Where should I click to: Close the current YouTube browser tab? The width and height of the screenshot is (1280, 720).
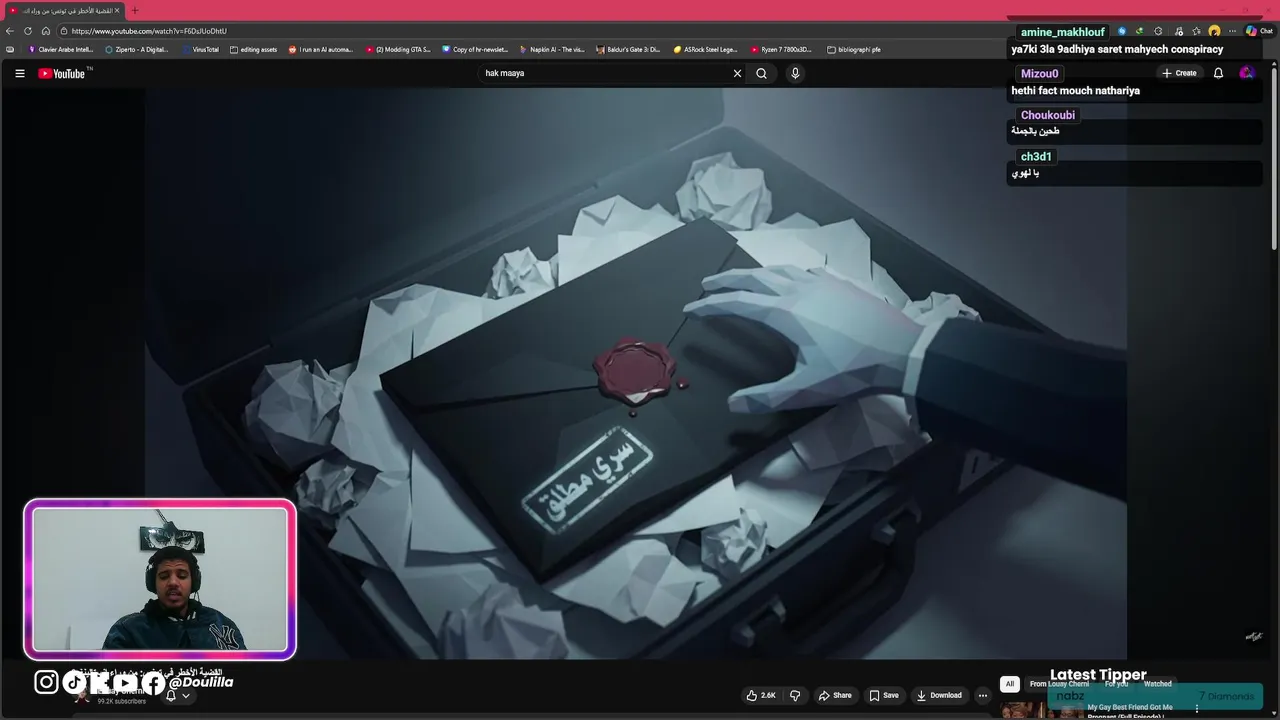pos(117,11)
